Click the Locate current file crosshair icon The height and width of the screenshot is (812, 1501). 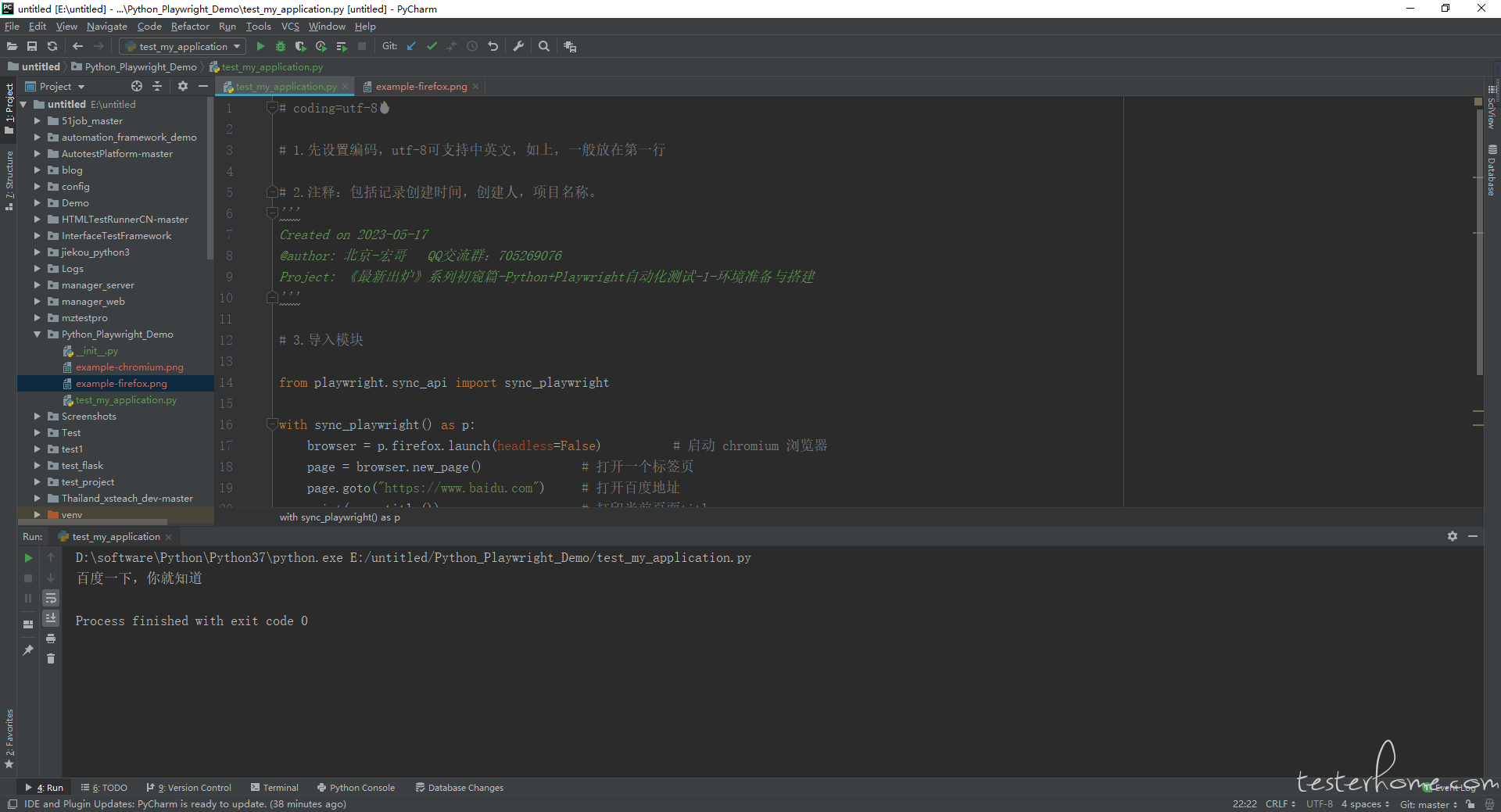(x=137, y=86)
